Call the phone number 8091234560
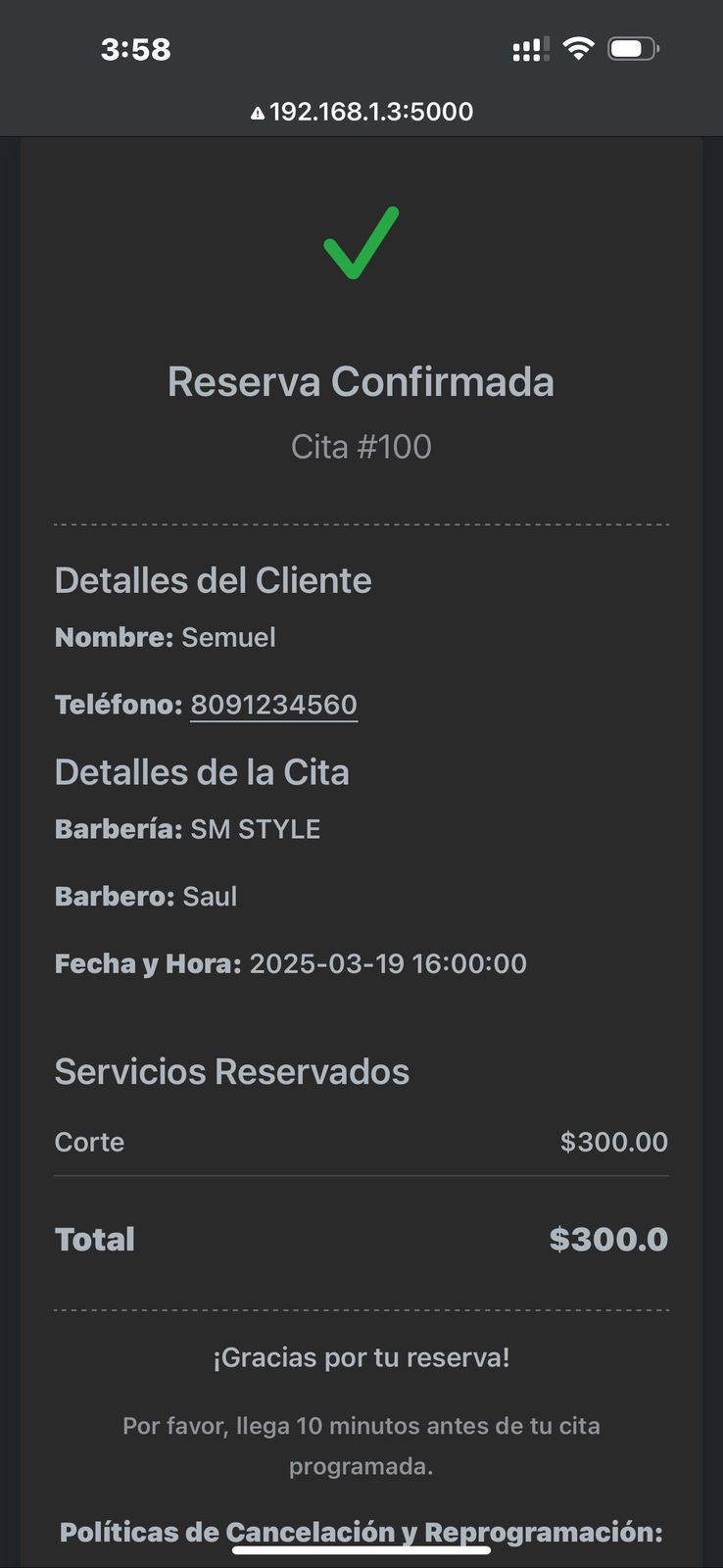The width and height of the screenshot is (723, 1568). point(273,705)
